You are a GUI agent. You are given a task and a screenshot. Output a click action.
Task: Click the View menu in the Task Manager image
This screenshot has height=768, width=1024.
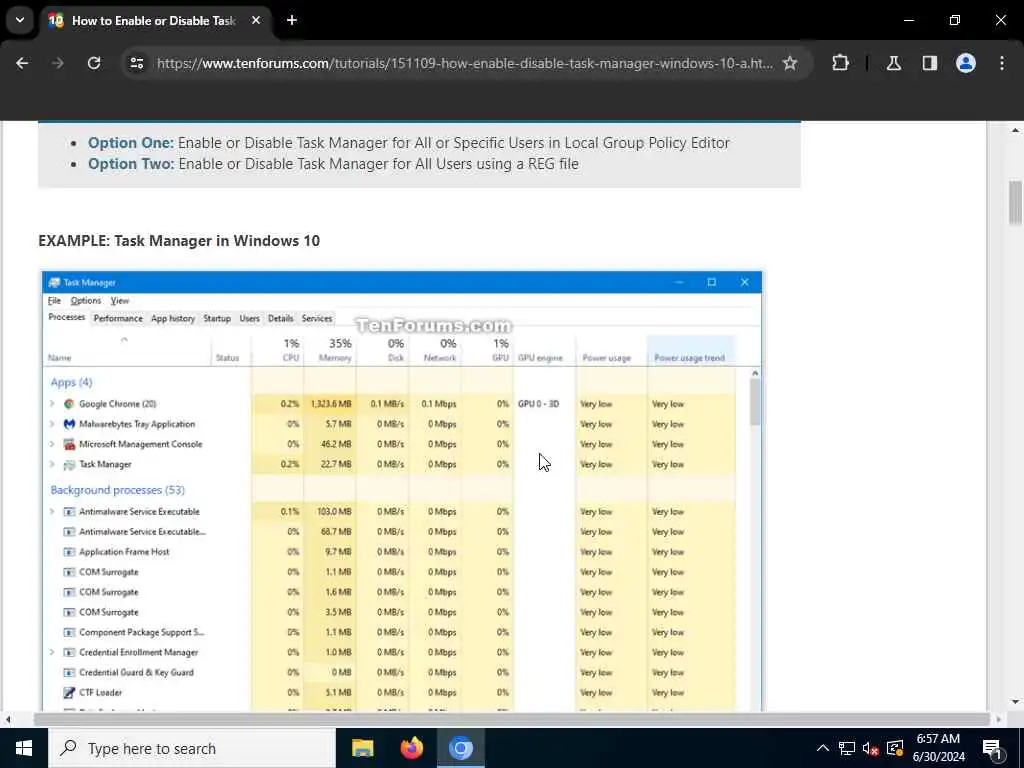tap(120, 300)
